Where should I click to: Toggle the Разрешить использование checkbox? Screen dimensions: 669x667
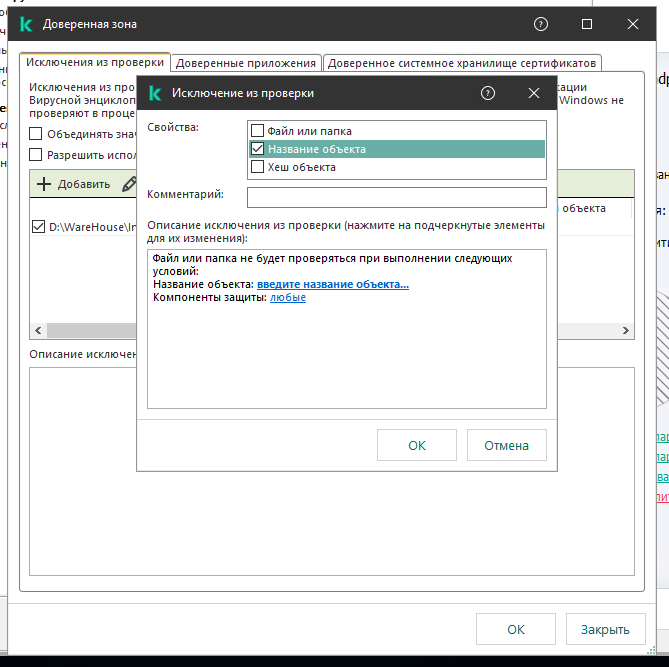point(35,154)
